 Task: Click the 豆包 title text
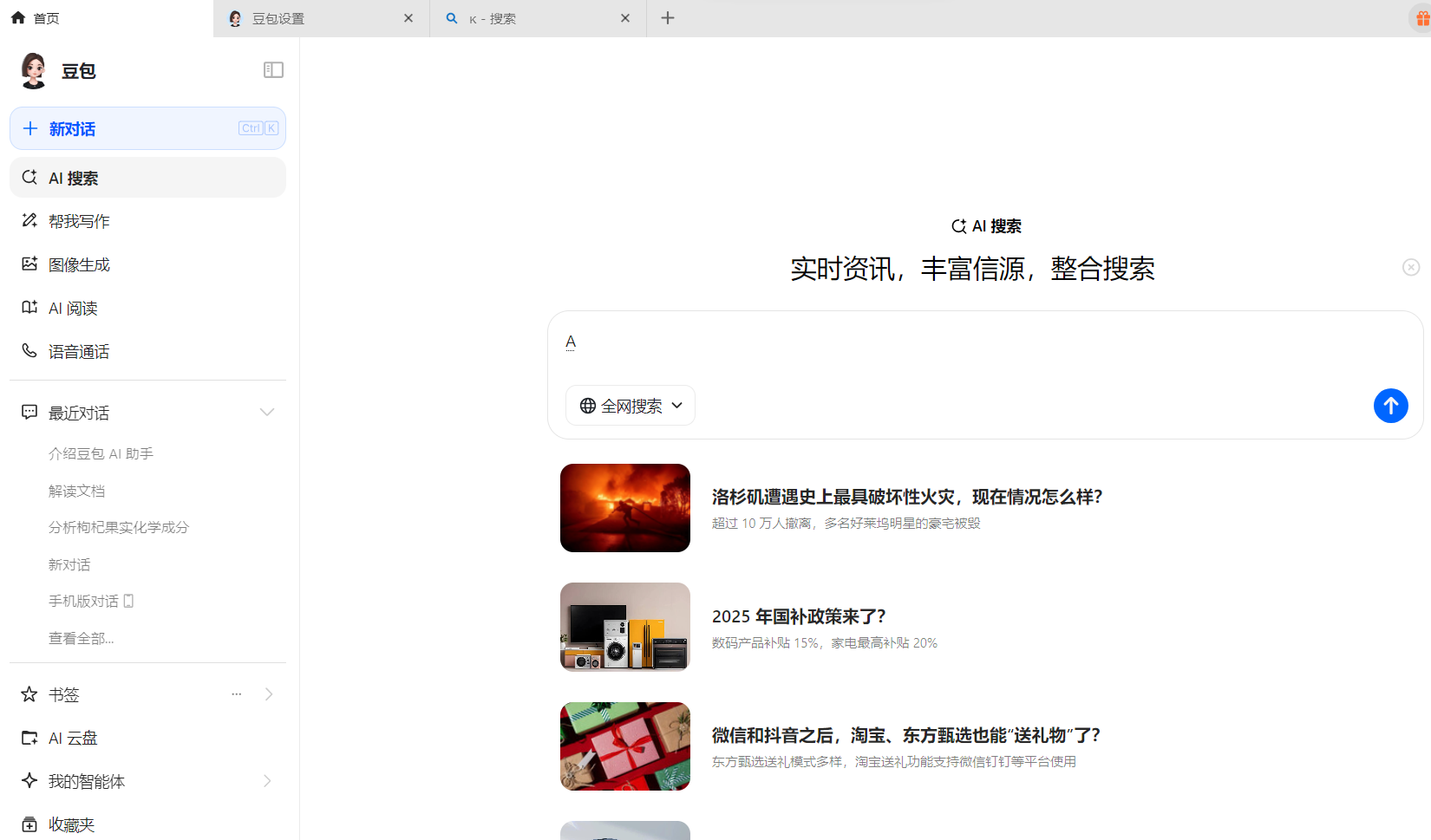[x=79, y=71]
